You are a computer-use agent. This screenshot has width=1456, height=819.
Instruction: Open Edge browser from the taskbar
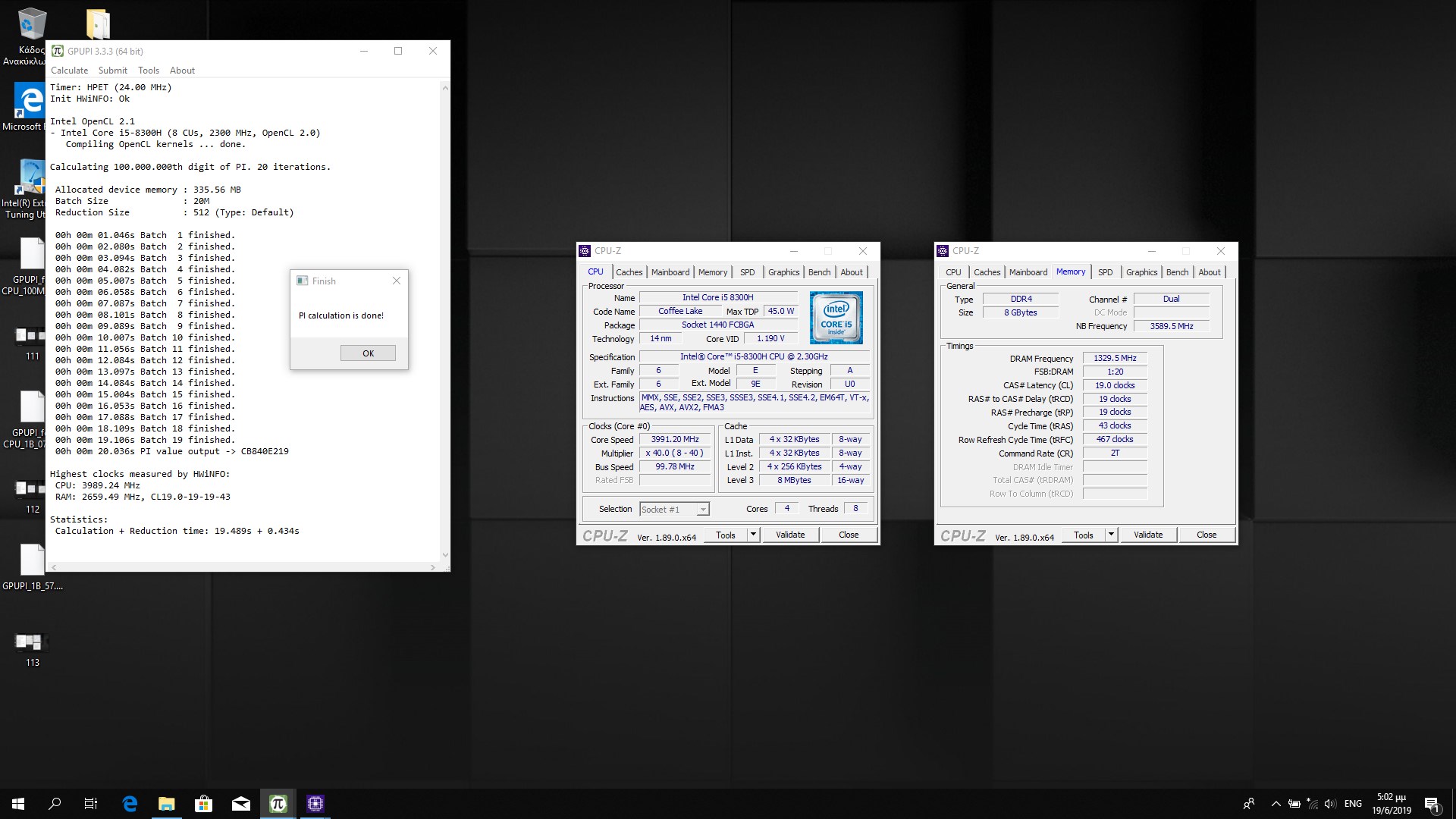click(x=130, y=804)
